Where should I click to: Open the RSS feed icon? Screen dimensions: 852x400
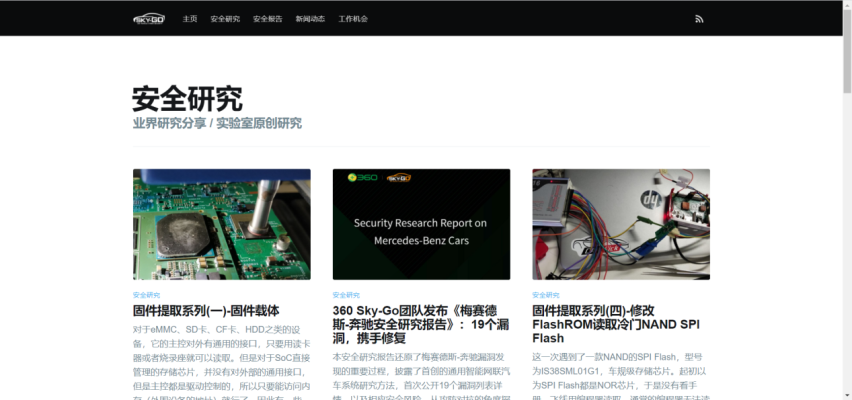coord(699,18)
